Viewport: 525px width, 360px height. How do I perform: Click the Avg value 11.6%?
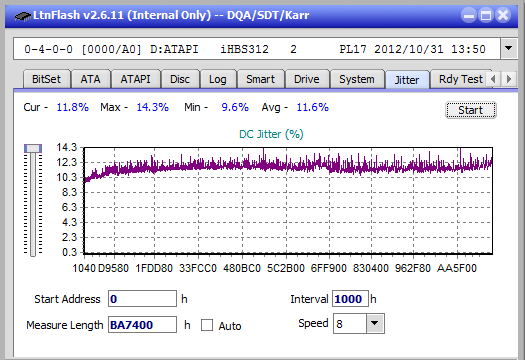(x=312, y=107)
